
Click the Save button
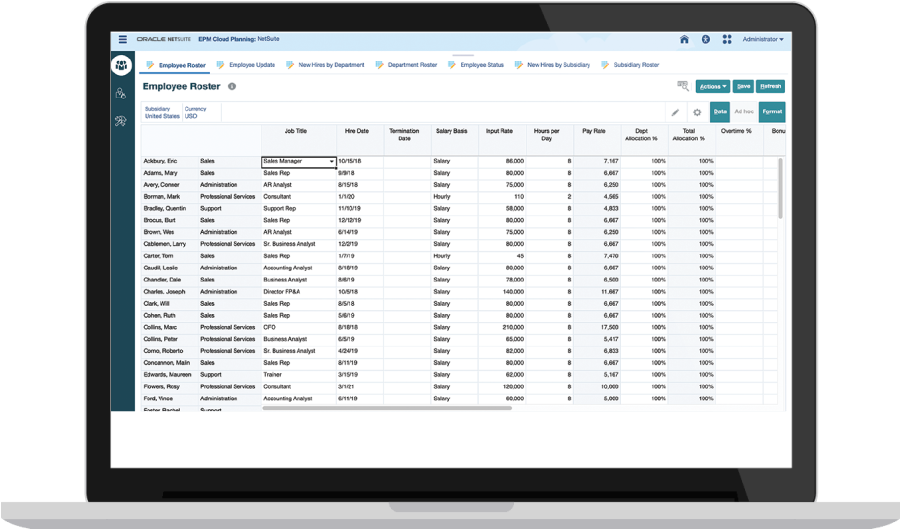(743, 86)
